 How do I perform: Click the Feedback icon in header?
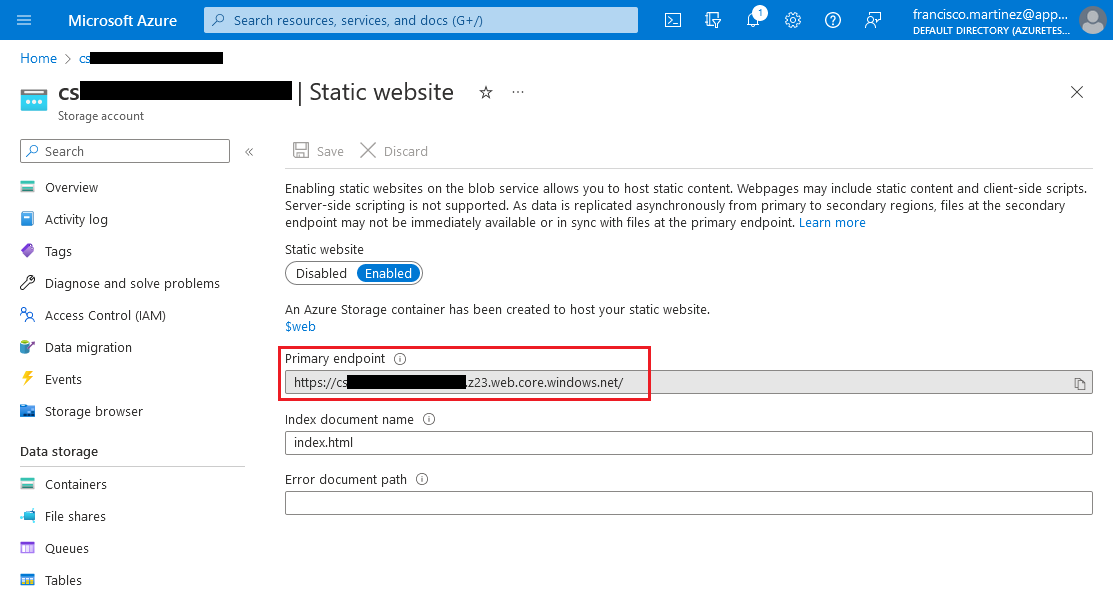click(x=873, y=20)
